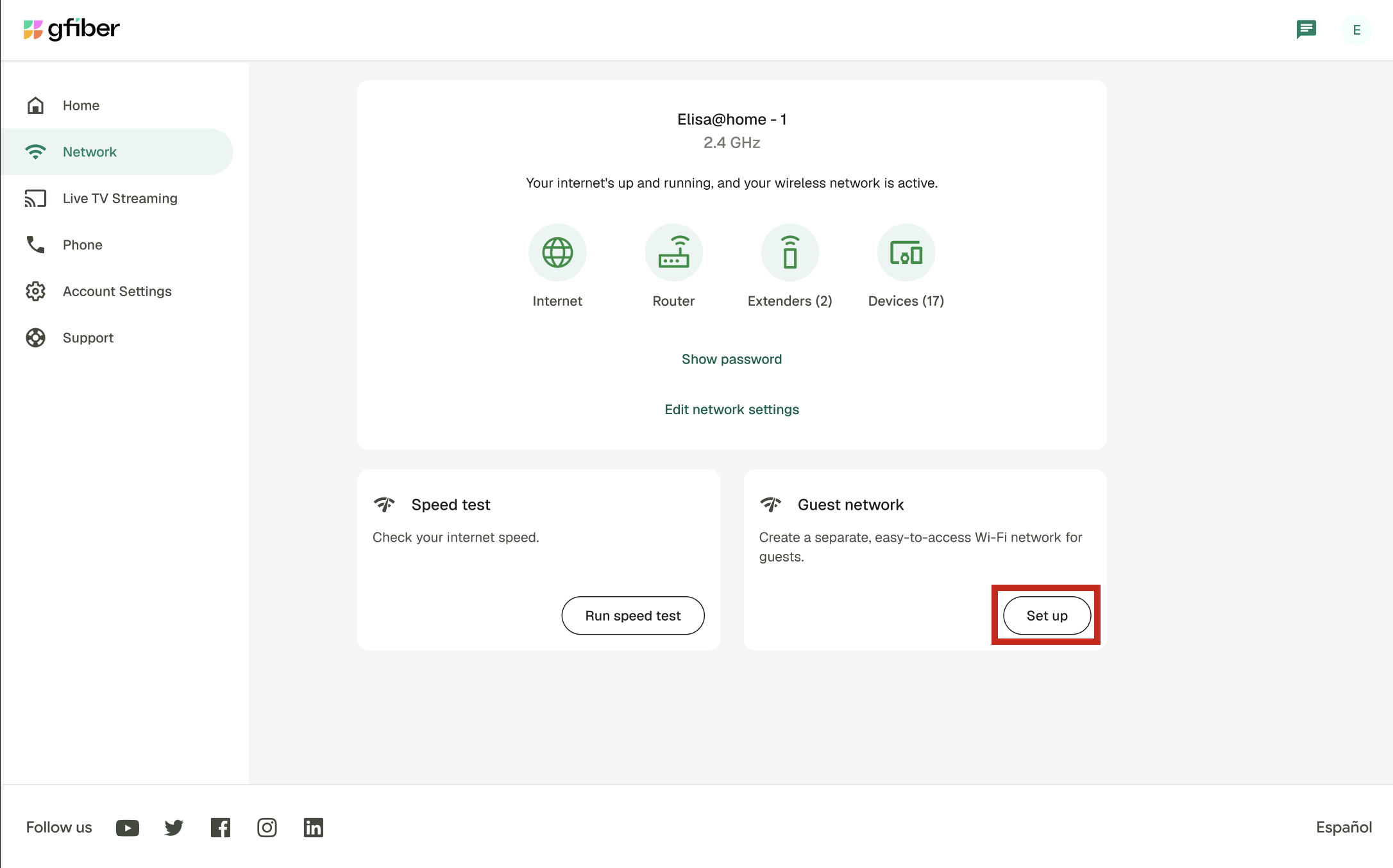Image resolution: width=1393 pixels, height=868 pixels.
Task: Open the Extenders icon
Action: click(790, 253)
